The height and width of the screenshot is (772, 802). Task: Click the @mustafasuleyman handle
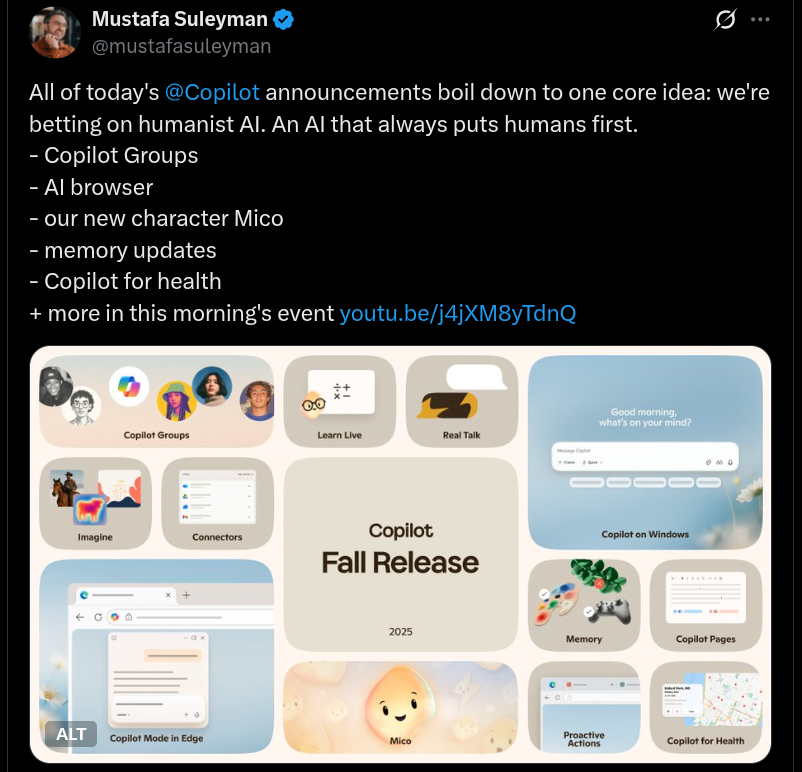182,47
